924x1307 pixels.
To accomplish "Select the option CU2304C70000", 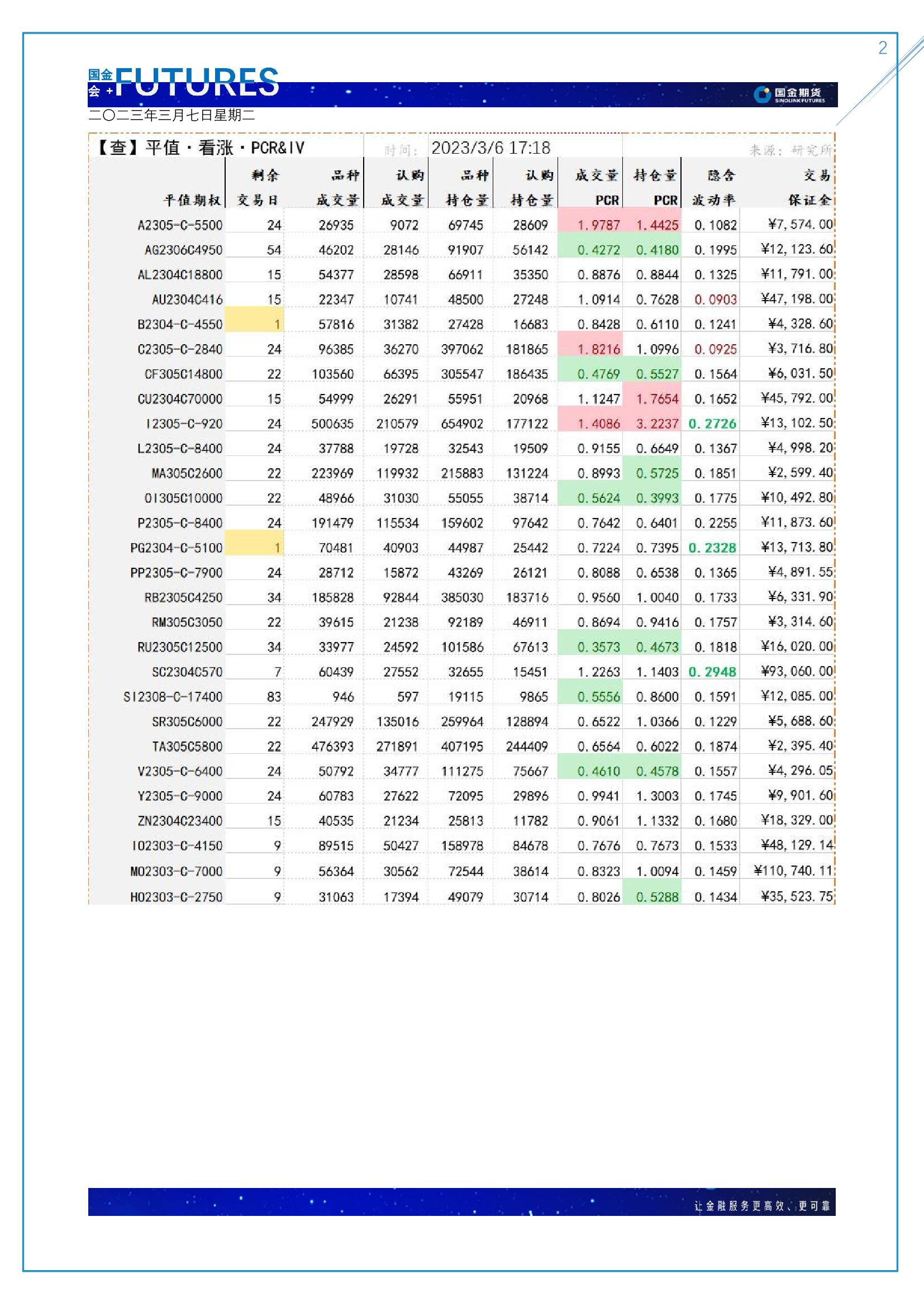I will click(180, 398).
